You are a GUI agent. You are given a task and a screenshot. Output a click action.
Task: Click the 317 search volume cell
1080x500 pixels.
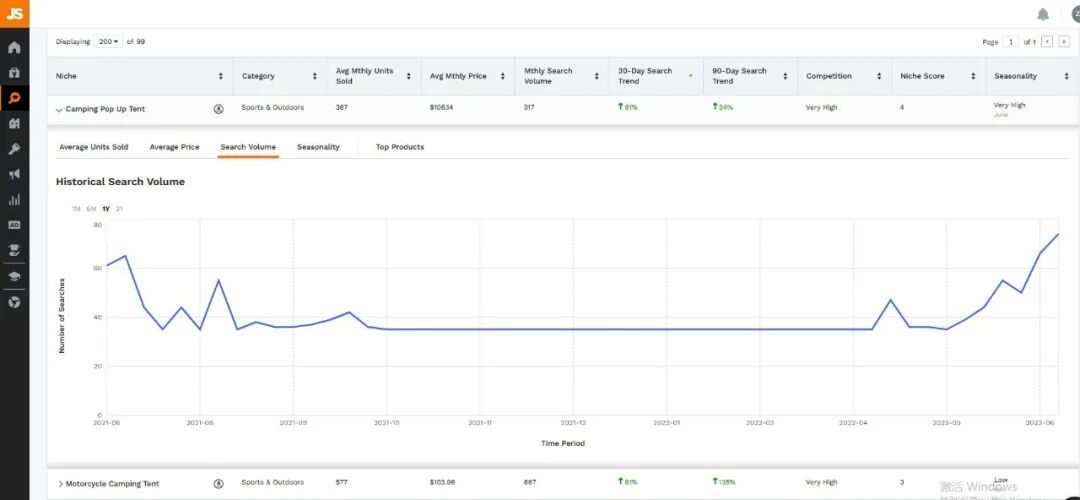click(x=529, y=107)
